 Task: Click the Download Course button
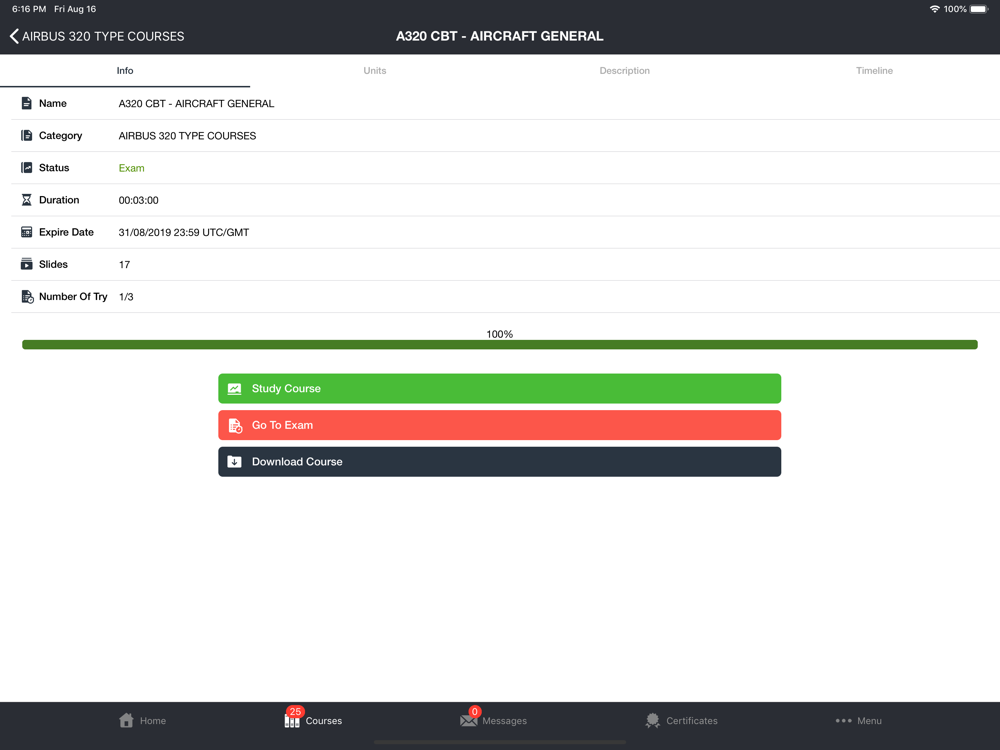click(x=499, y=462)
